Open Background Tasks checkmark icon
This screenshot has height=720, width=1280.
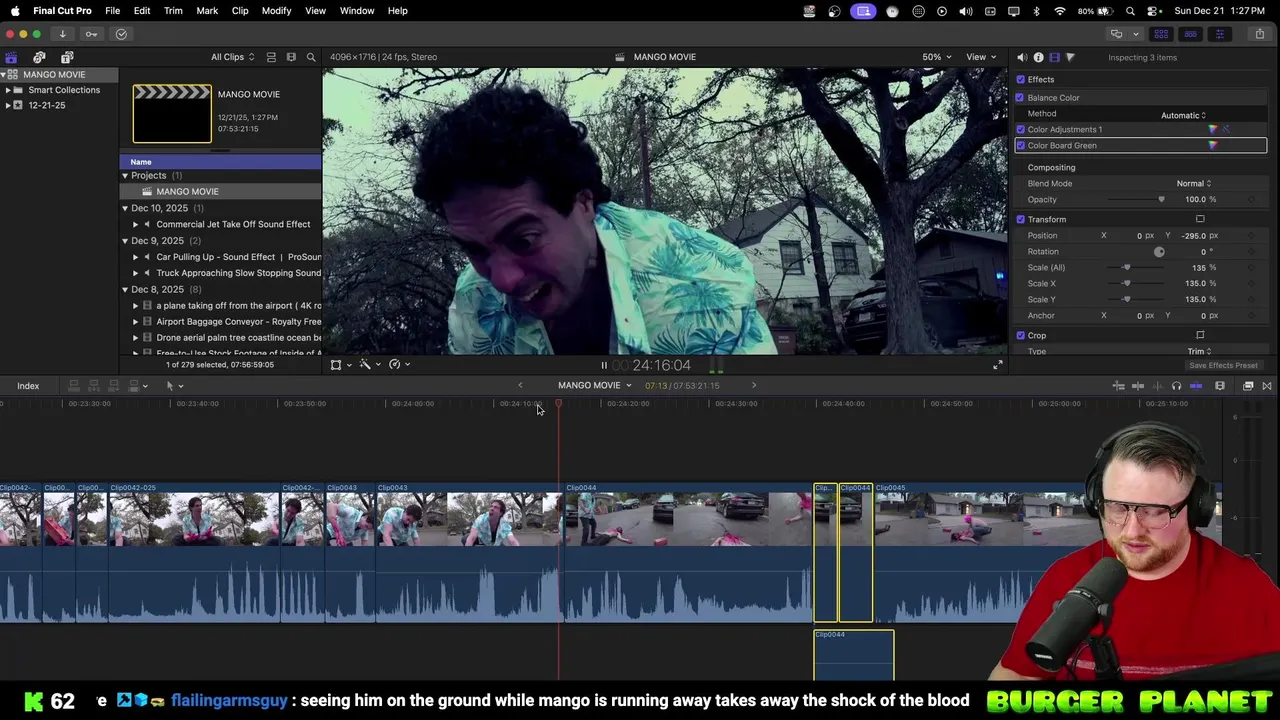pyautogui.click(x=121, y=34)
